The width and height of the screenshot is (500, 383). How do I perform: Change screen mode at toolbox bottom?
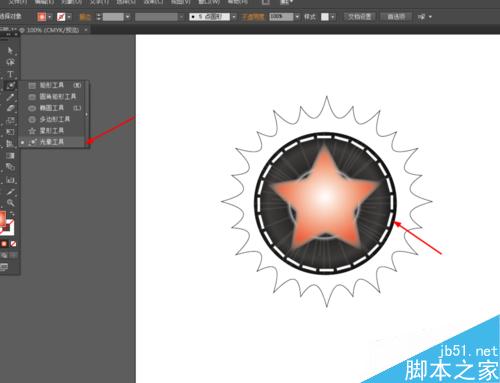tap(4, 267)
